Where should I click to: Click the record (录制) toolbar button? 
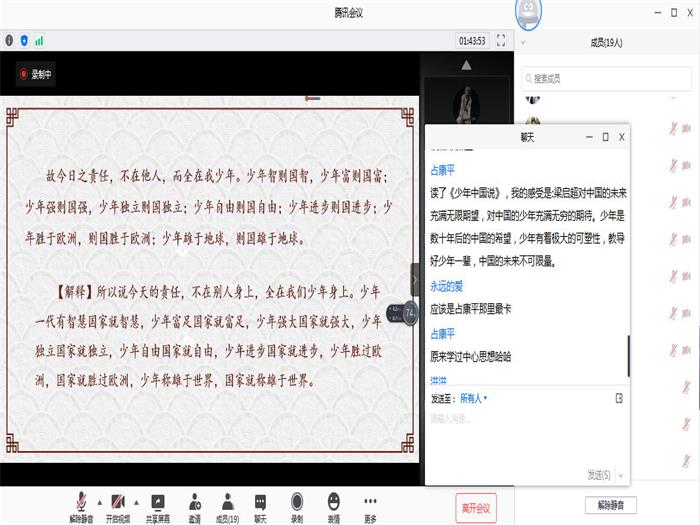pyautogui.click(x=297, y=507)
